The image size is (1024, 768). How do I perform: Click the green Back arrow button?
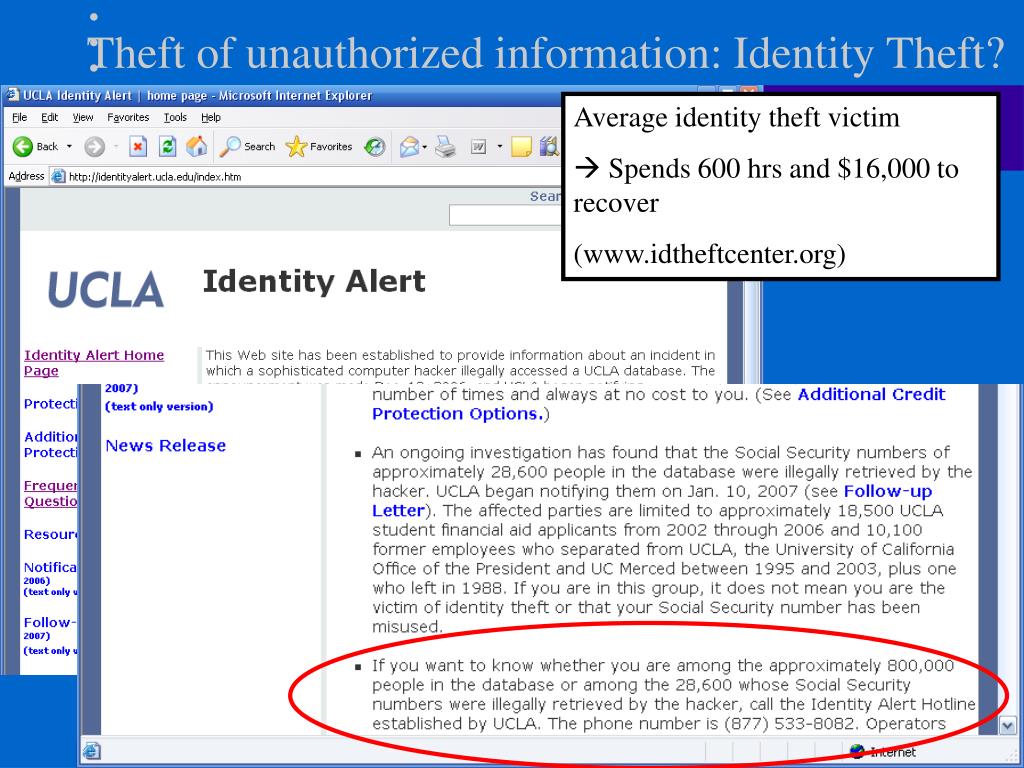(x=23, y=147)
